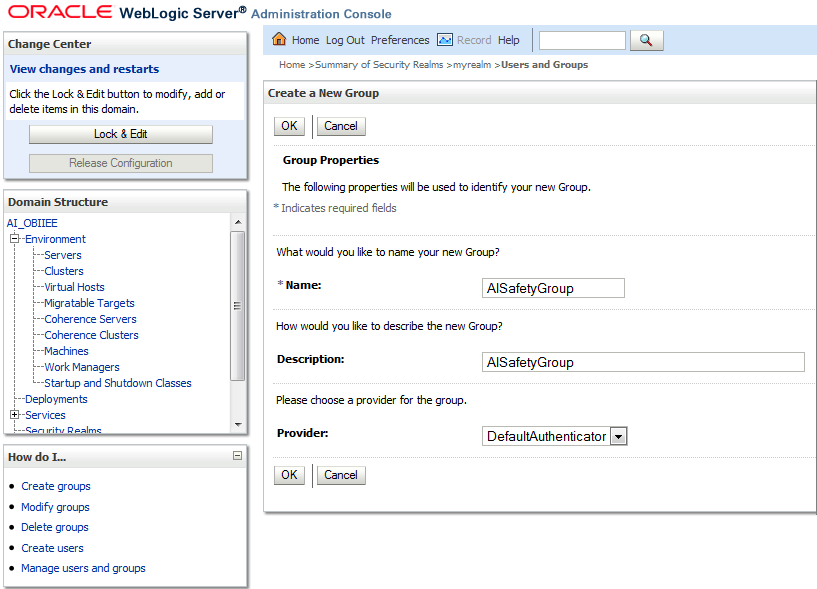Click Domain Structure scrollbar up arrow
817x589 pixels.
pos(238,222)
